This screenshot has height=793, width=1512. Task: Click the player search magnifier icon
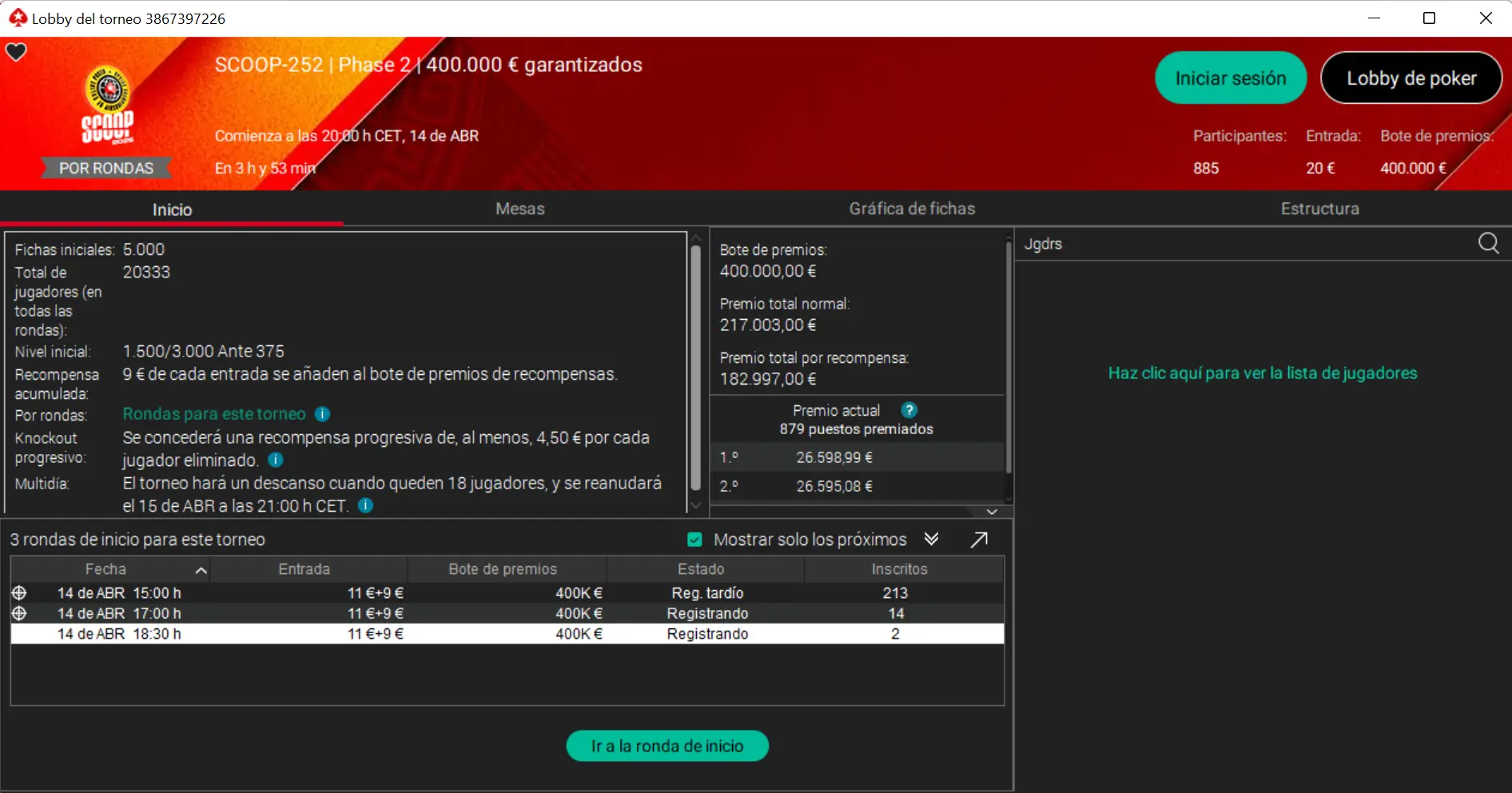tap(1488, 243)
